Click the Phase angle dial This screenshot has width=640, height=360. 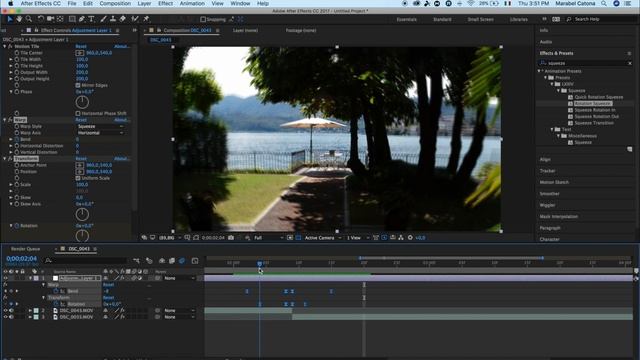(82, 102)
